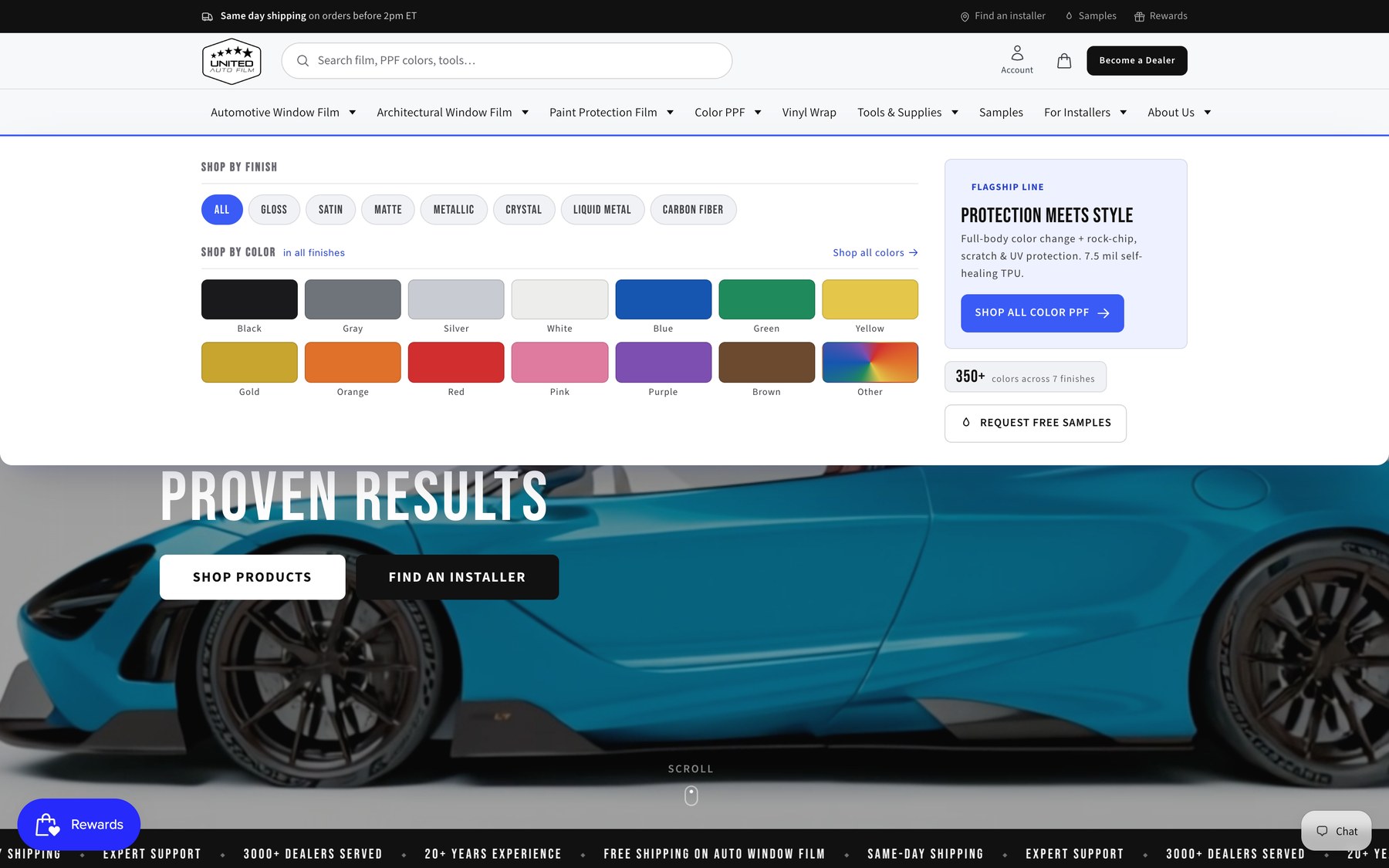Pick the Yellow color swatch
This screenshot has width=1389, height=868.
click(870, 299)
